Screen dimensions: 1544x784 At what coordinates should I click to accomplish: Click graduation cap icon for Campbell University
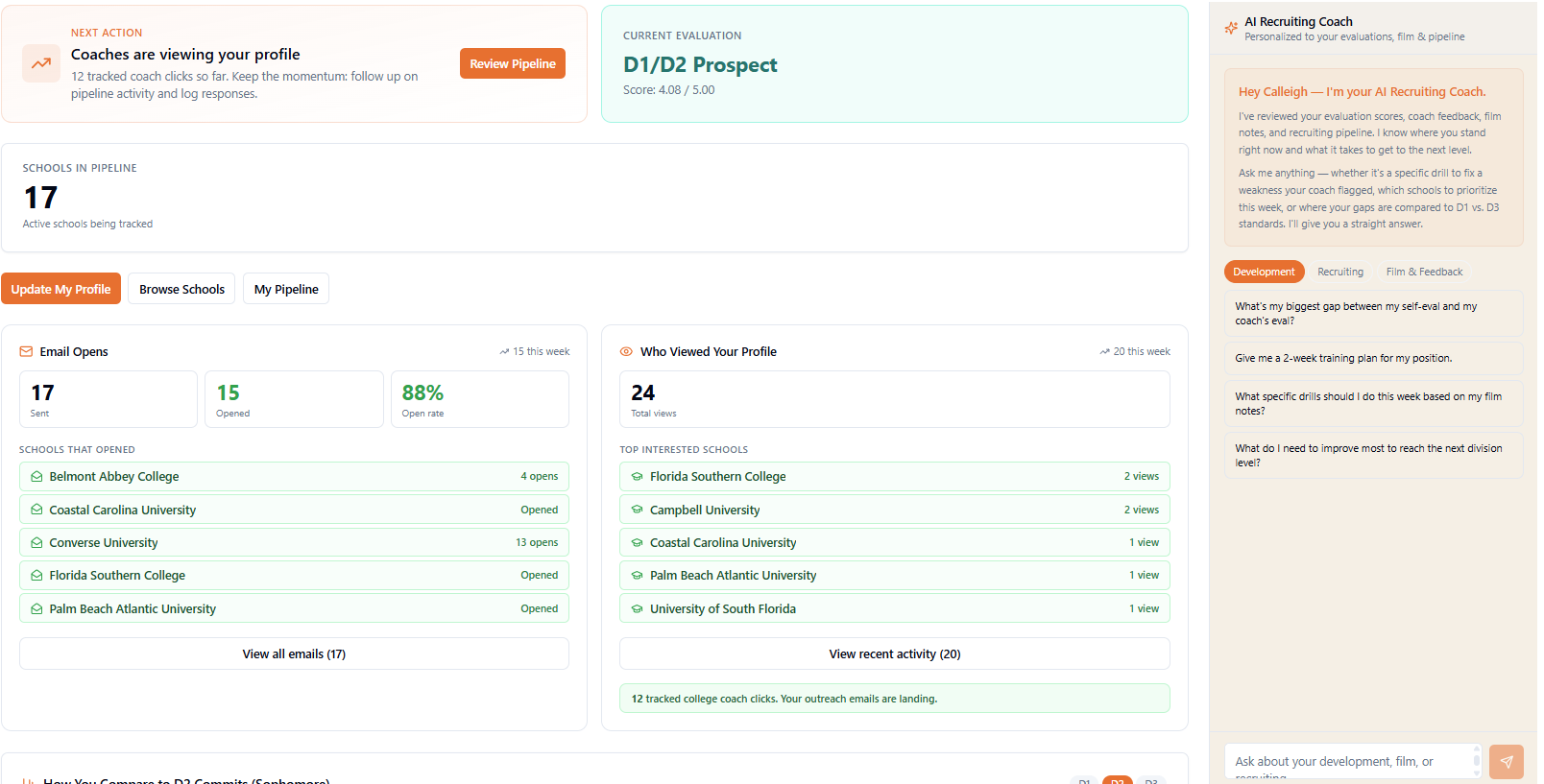tap(637, 510)
